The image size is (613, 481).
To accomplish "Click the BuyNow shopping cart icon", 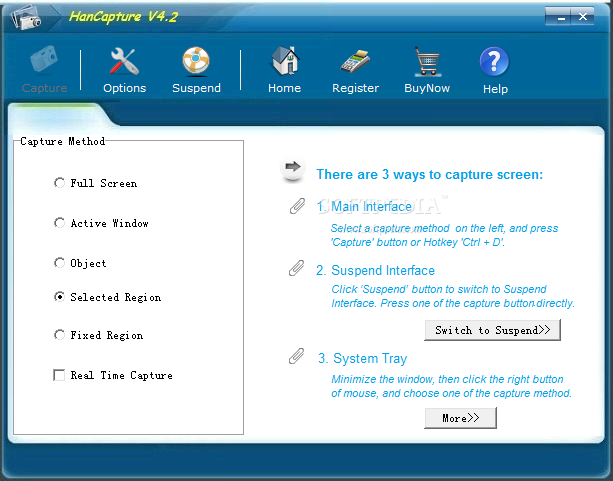I will pos(427,61).
